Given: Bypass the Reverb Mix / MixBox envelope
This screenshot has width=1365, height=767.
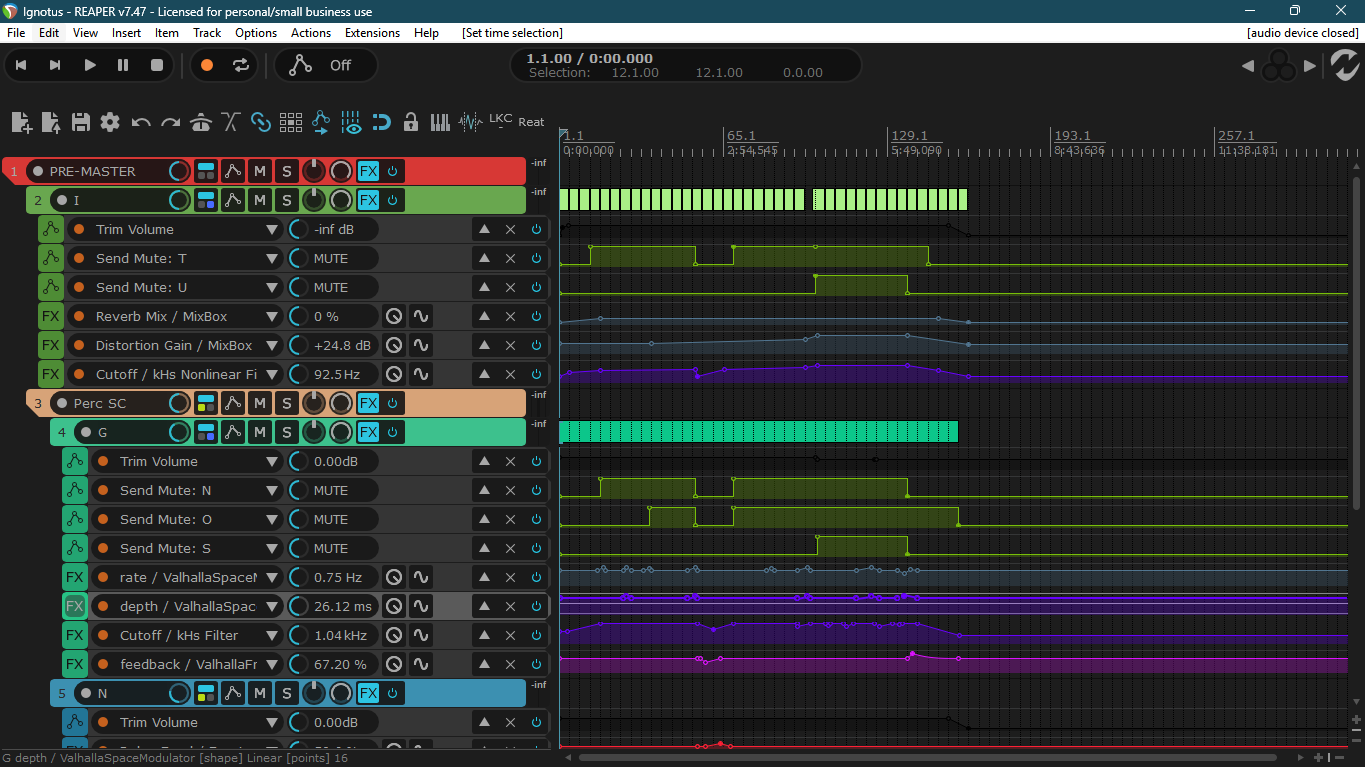Looking at the screenshot, I should (536, 316).
